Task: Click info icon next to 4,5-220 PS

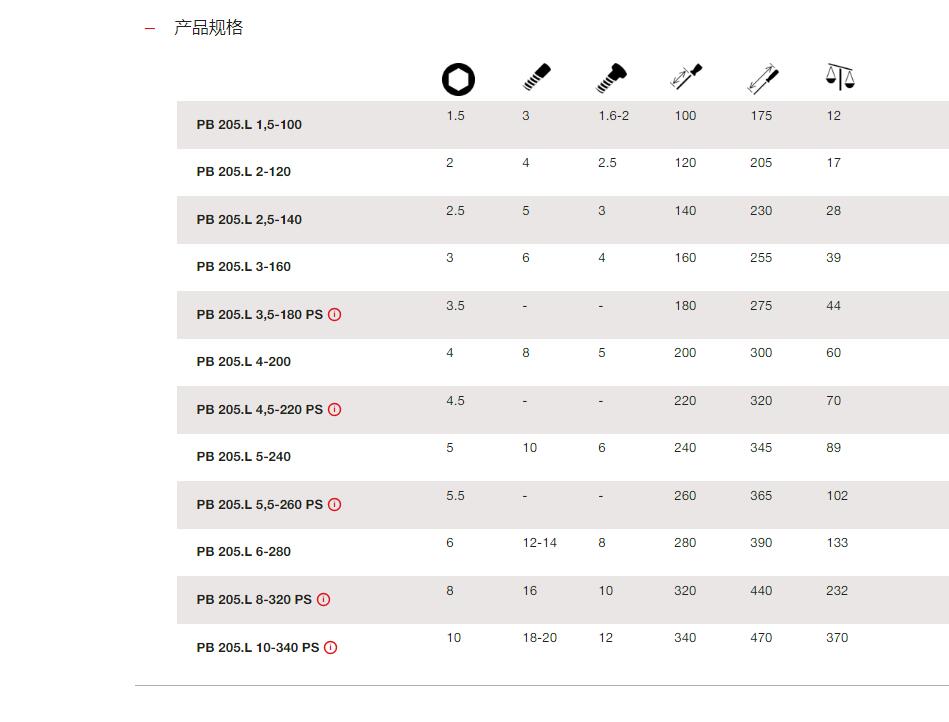Action: [335, 410]
